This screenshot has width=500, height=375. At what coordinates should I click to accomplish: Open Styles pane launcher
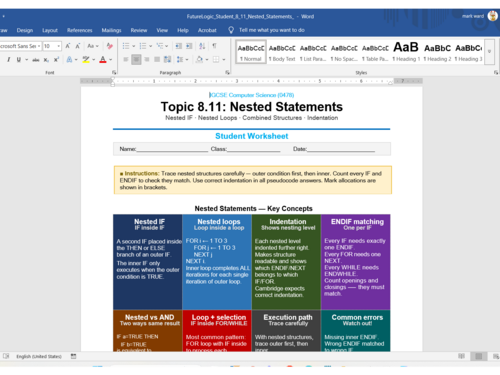click(x=496, y=72)
